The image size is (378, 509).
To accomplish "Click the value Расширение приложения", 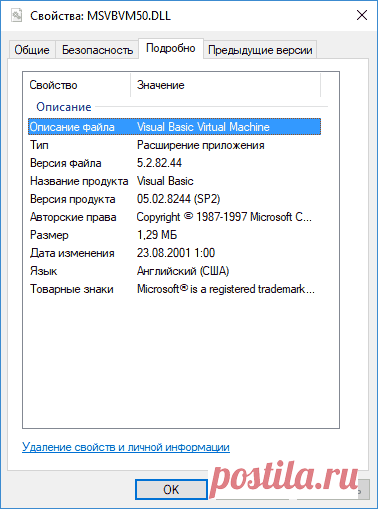I will pyautogui.click(x=201, y=145).
